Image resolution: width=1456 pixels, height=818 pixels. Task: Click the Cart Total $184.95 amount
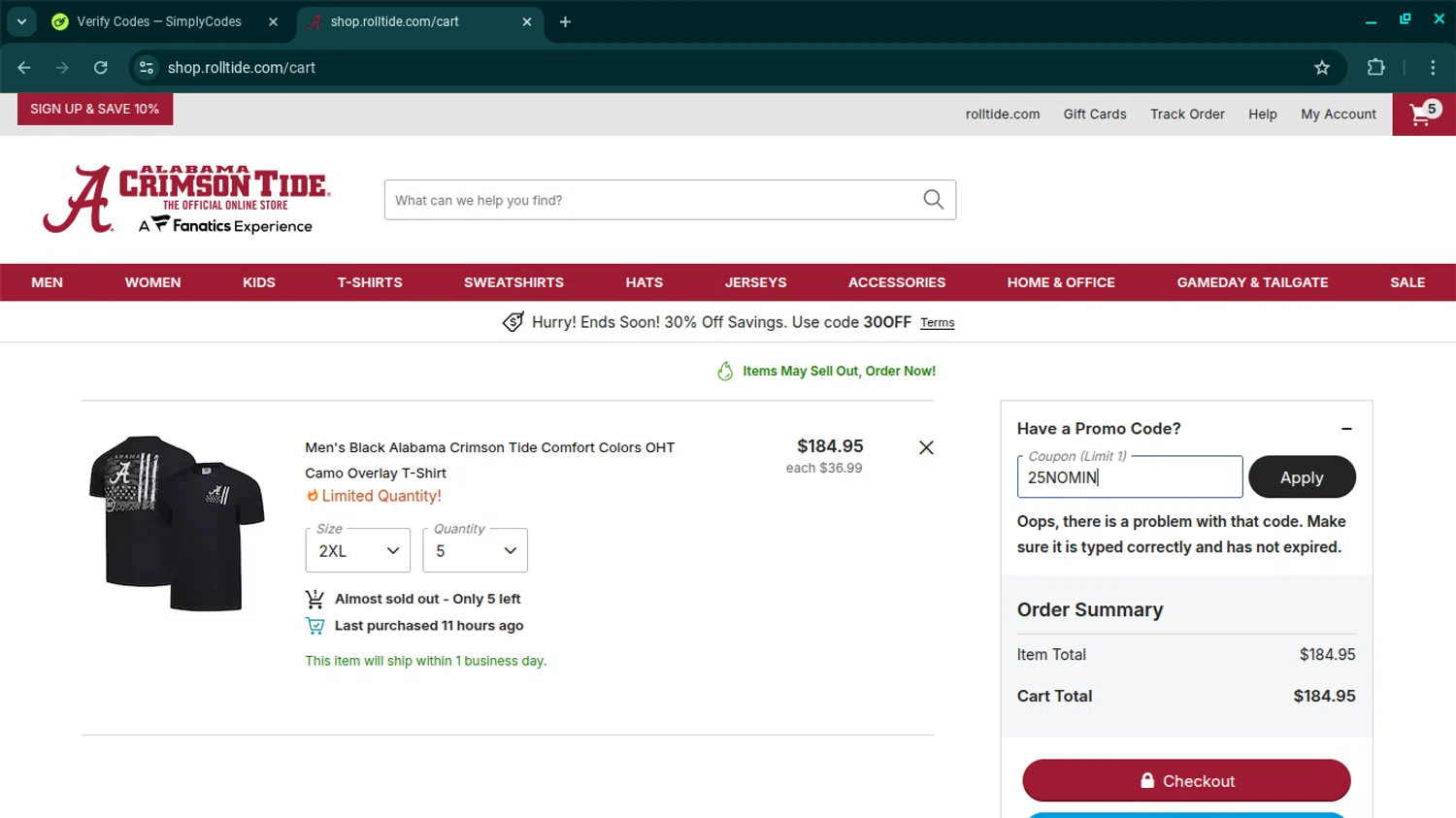tap(1324, 696)
